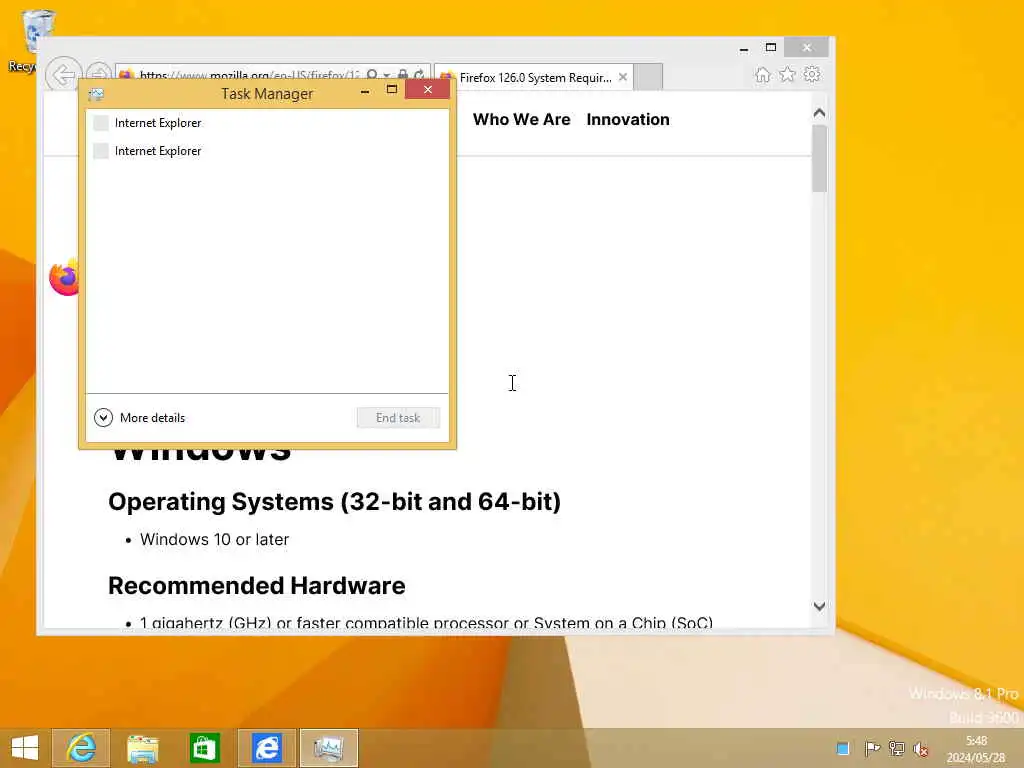Expand More details in Task Manager
Screen dimensions: 1024x768
pos(140,417)
